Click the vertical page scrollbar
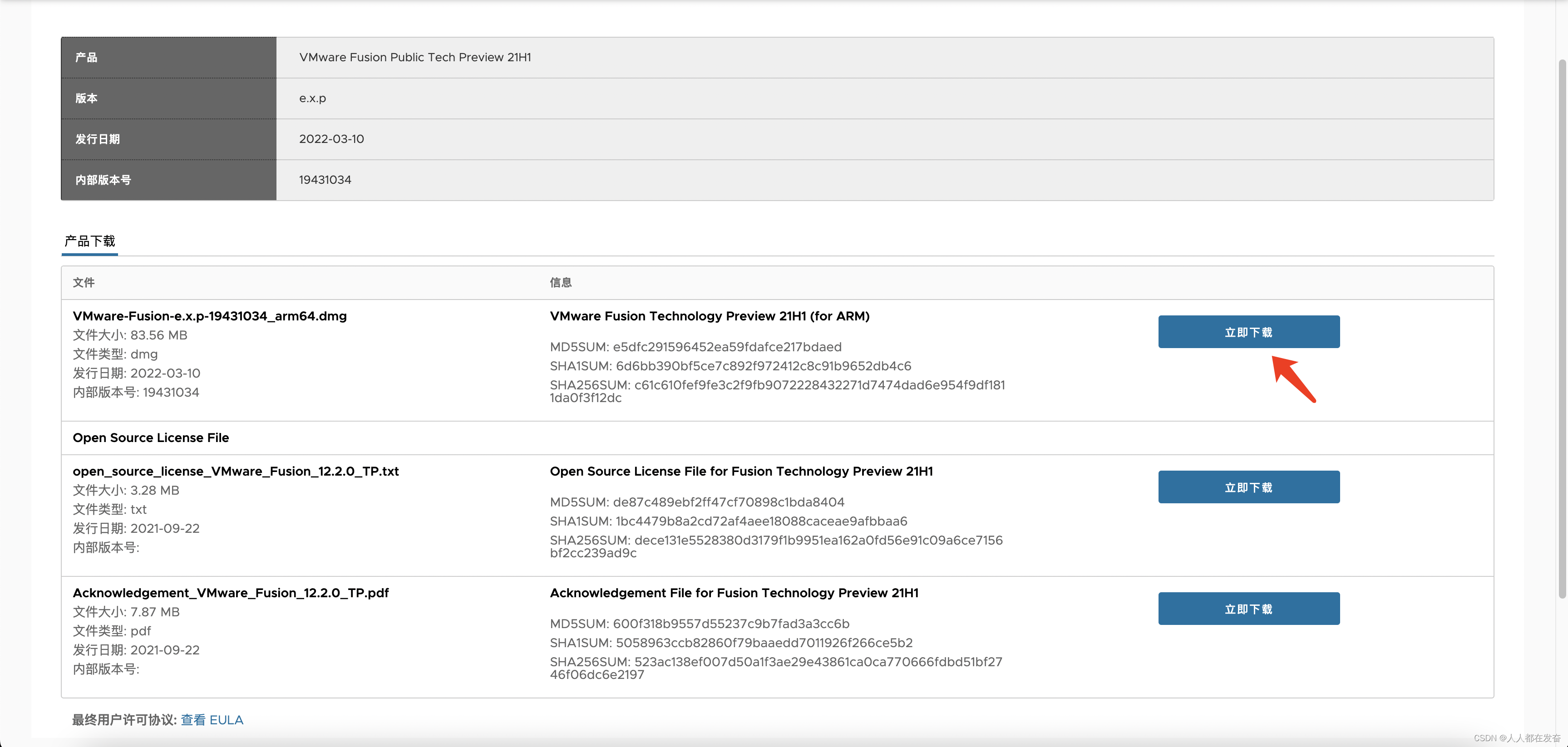The width and height of the screenshot is (1568, 747). [x=1561, y=329]
